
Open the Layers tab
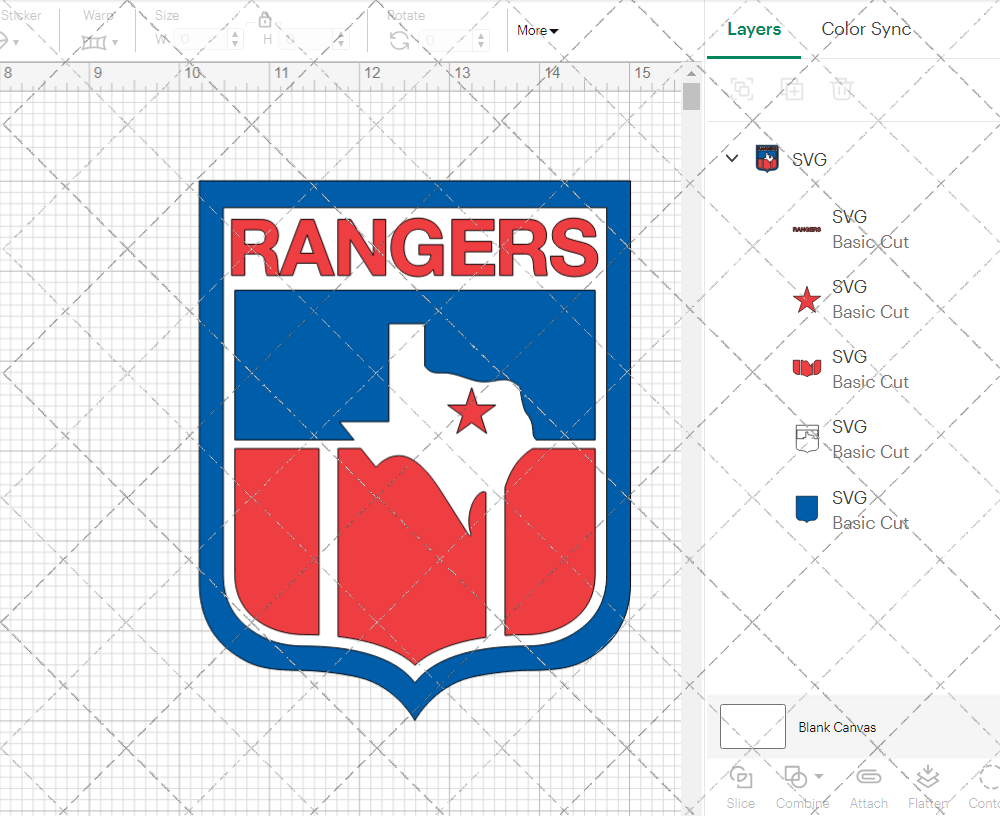pyautogui.click(x=754, y=29)
